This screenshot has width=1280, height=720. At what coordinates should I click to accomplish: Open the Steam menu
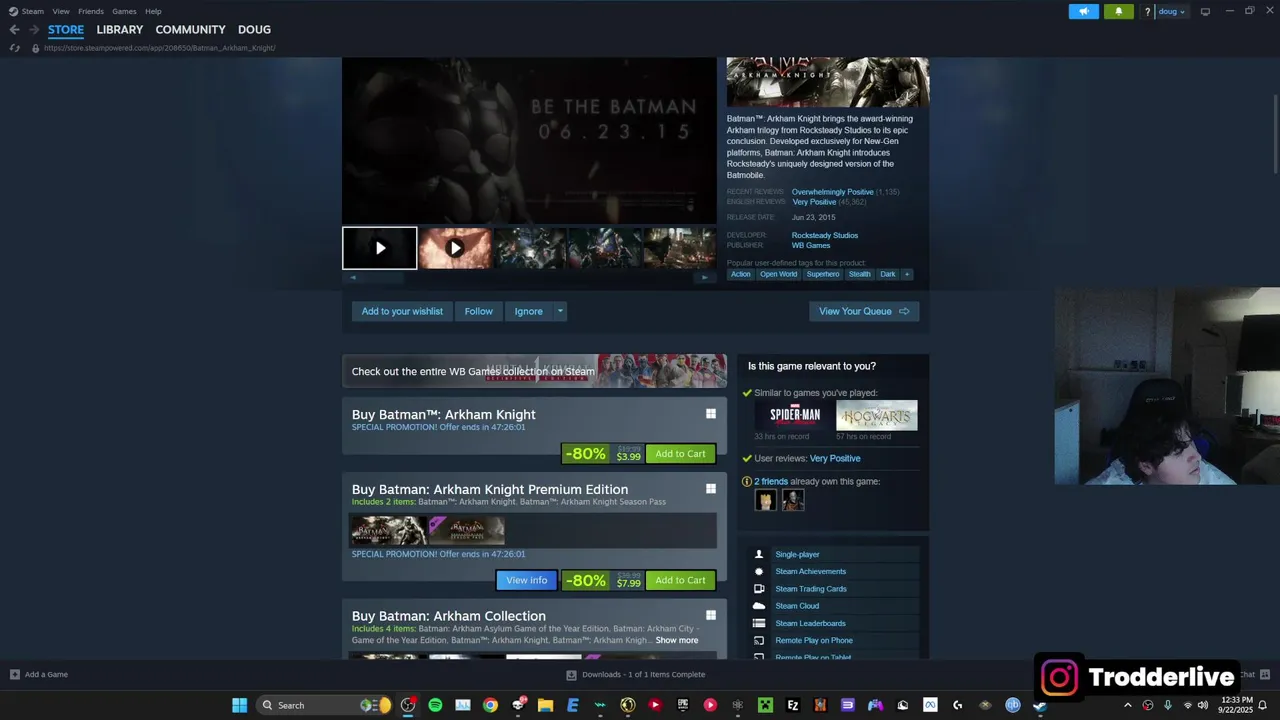click(33, 11)
